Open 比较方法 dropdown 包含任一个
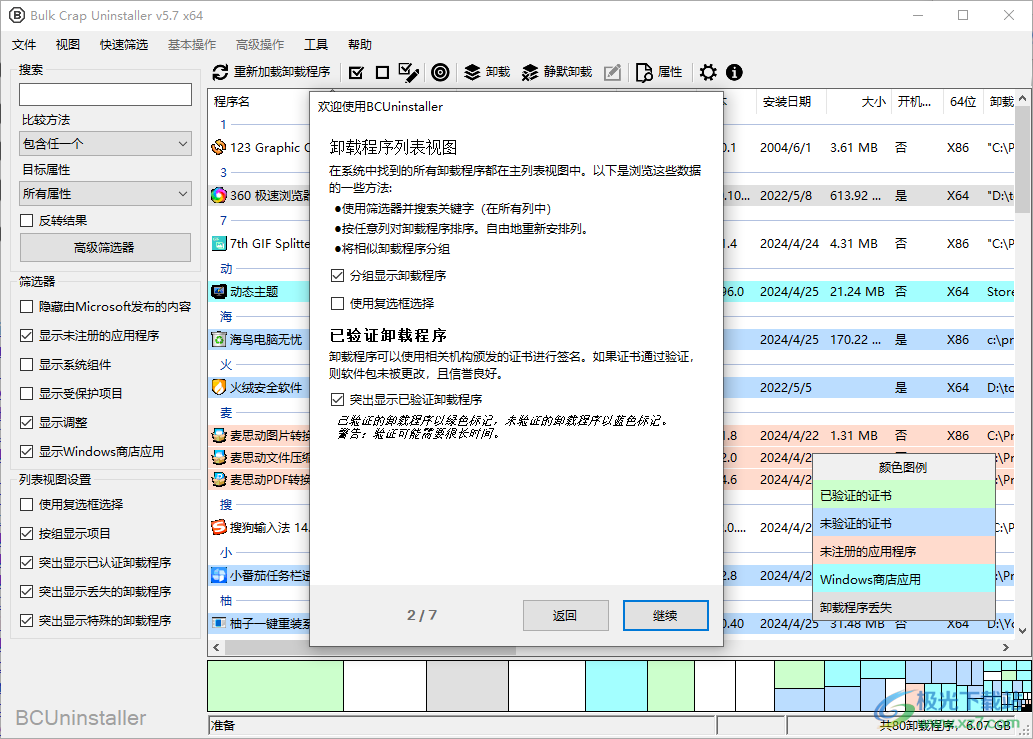 coord(105,144)
